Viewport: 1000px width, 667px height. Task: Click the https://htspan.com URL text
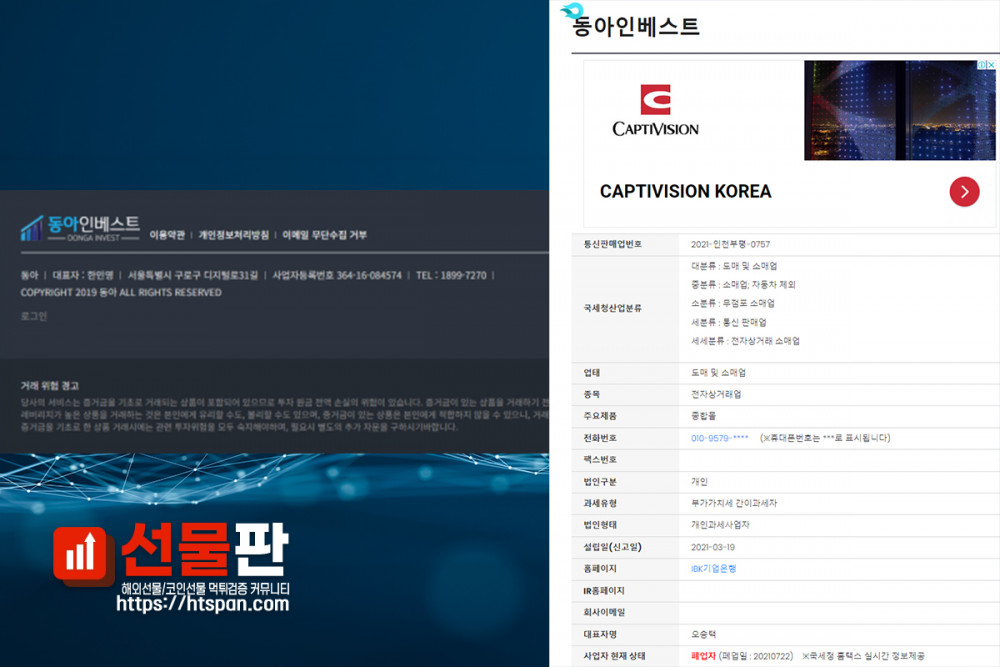tap(202, 604)
